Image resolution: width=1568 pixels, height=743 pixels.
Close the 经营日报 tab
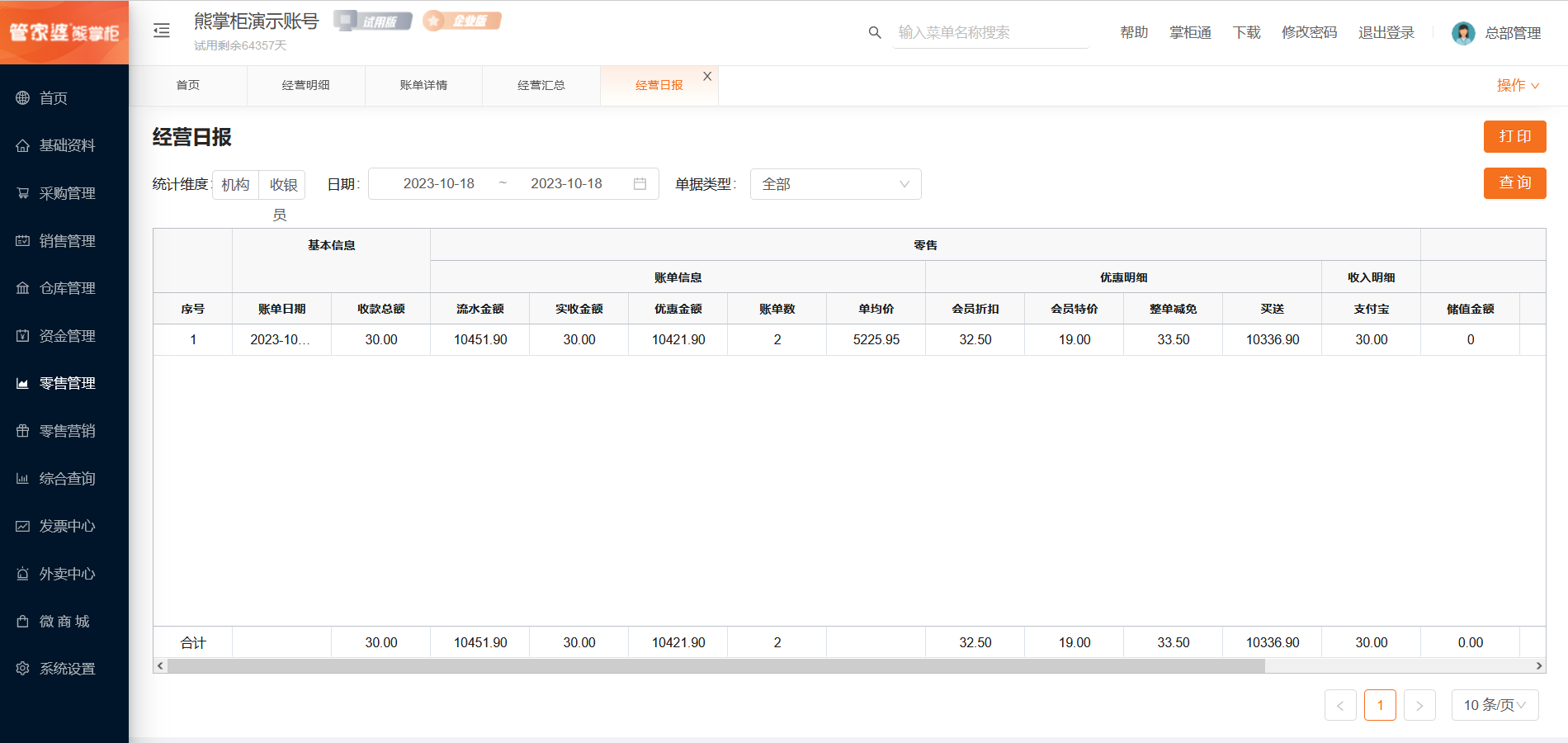(707, 76)
